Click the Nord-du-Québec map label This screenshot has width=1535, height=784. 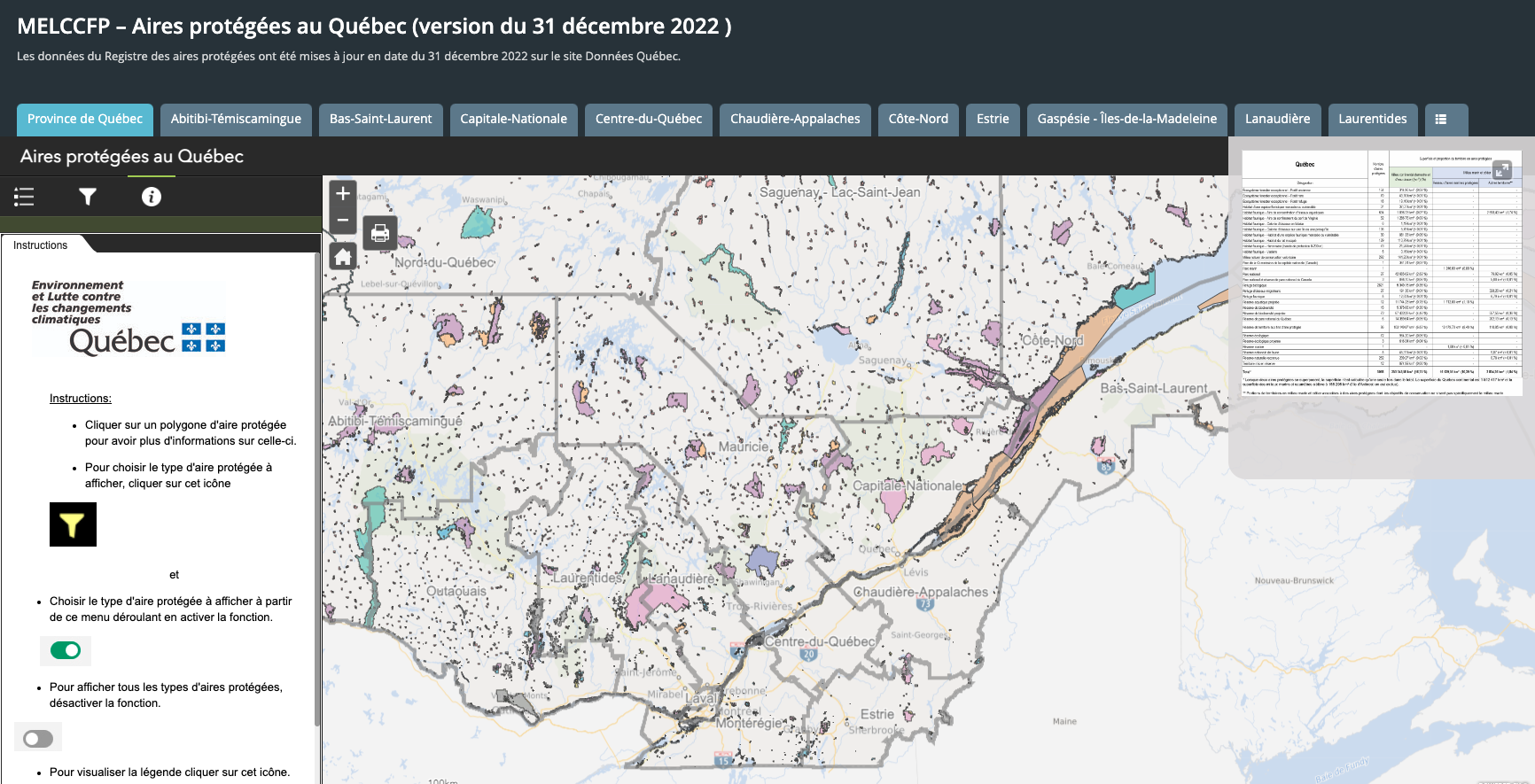[444, 263]
